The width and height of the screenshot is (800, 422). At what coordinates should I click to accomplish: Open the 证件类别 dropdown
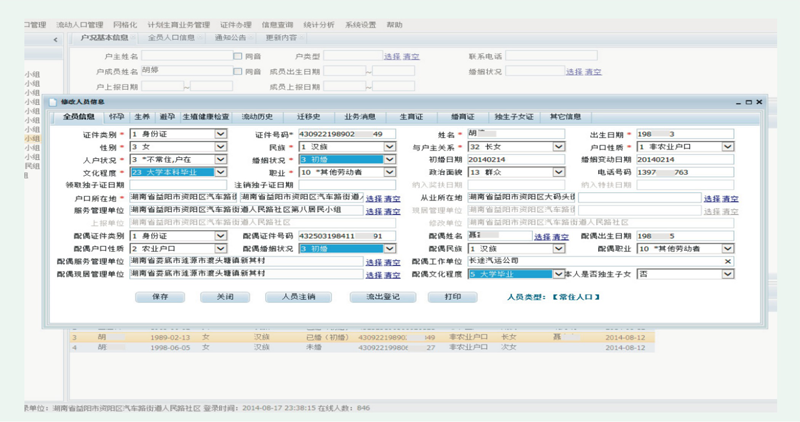pyautogui.click(x=220, y=134)
